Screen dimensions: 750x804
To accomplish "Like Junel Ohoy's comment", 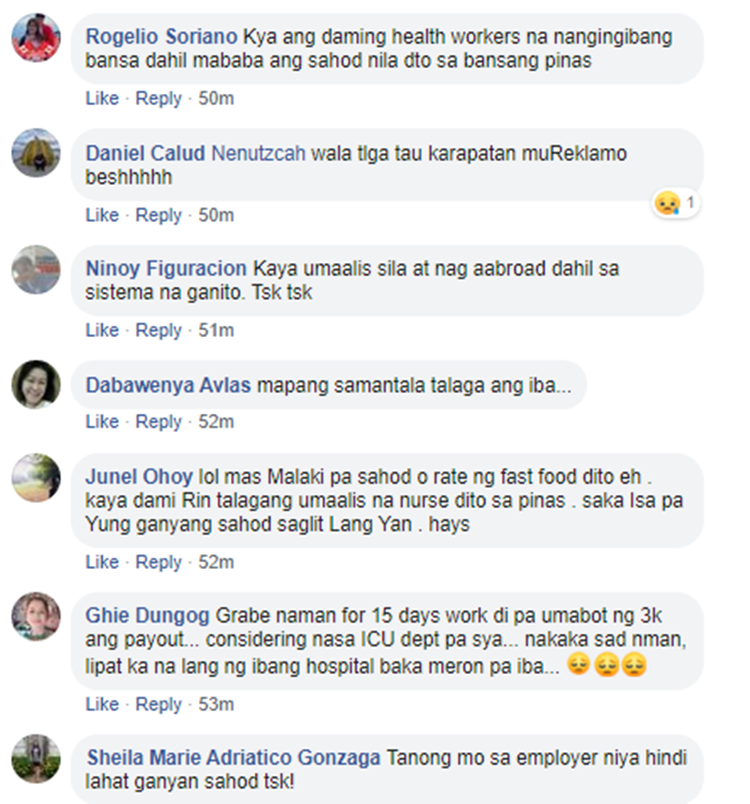I will pyautogui.click(x=102, y=562).
